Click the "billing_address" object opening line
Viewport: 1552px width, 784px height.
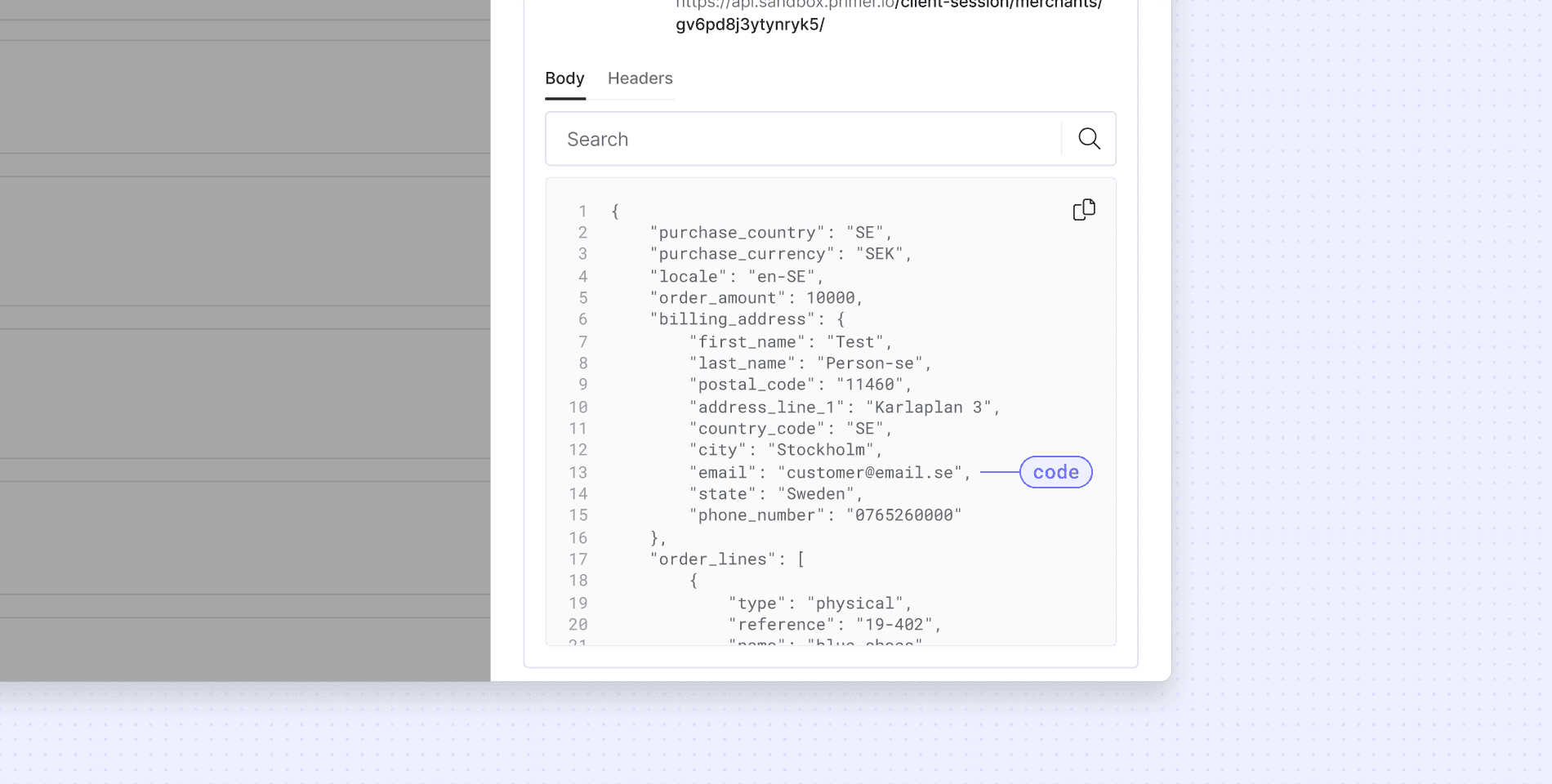[x=747, y=319]
